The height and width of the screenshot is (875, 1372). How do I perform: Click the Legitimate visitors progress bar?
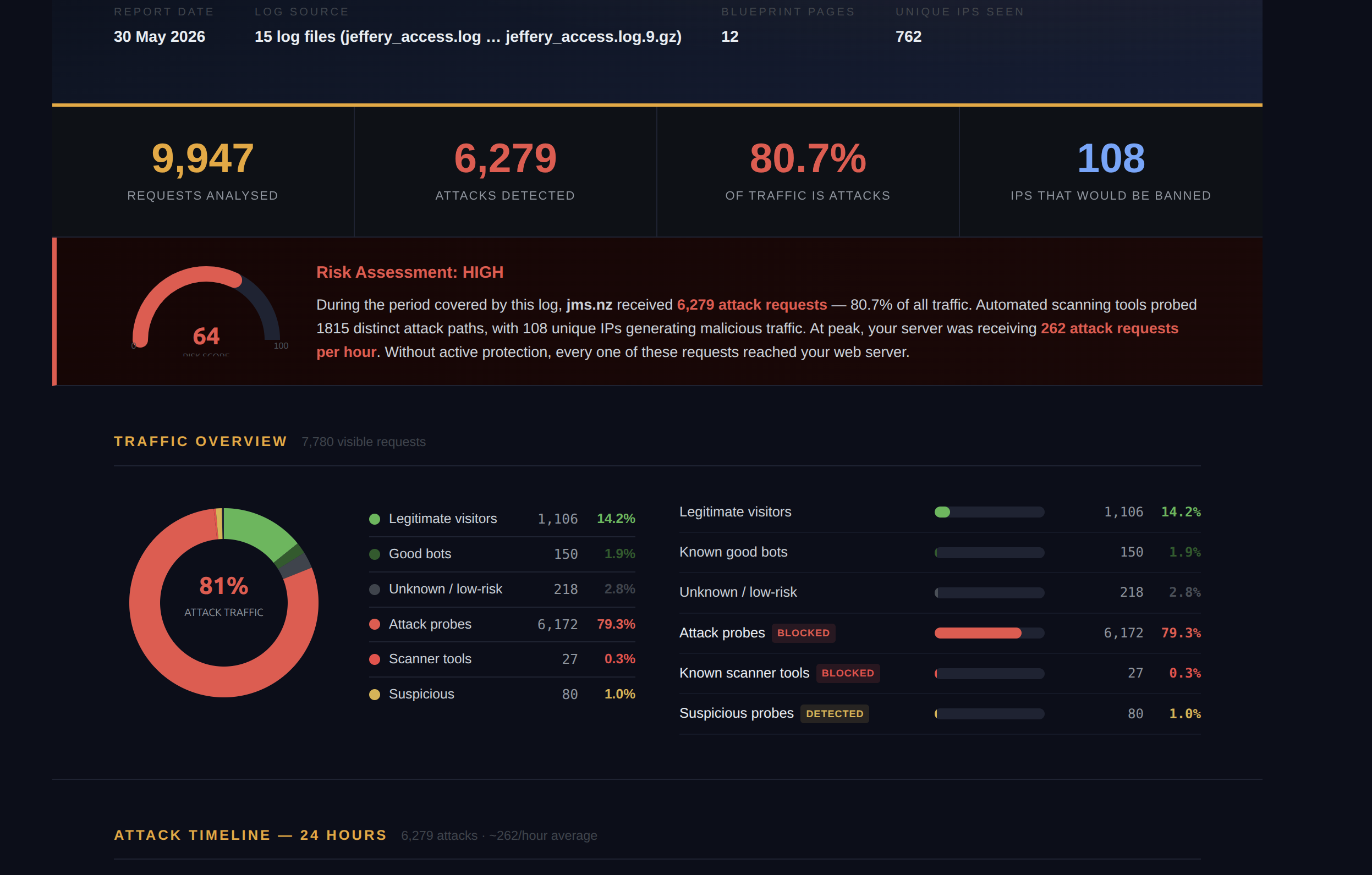[989, 512]
